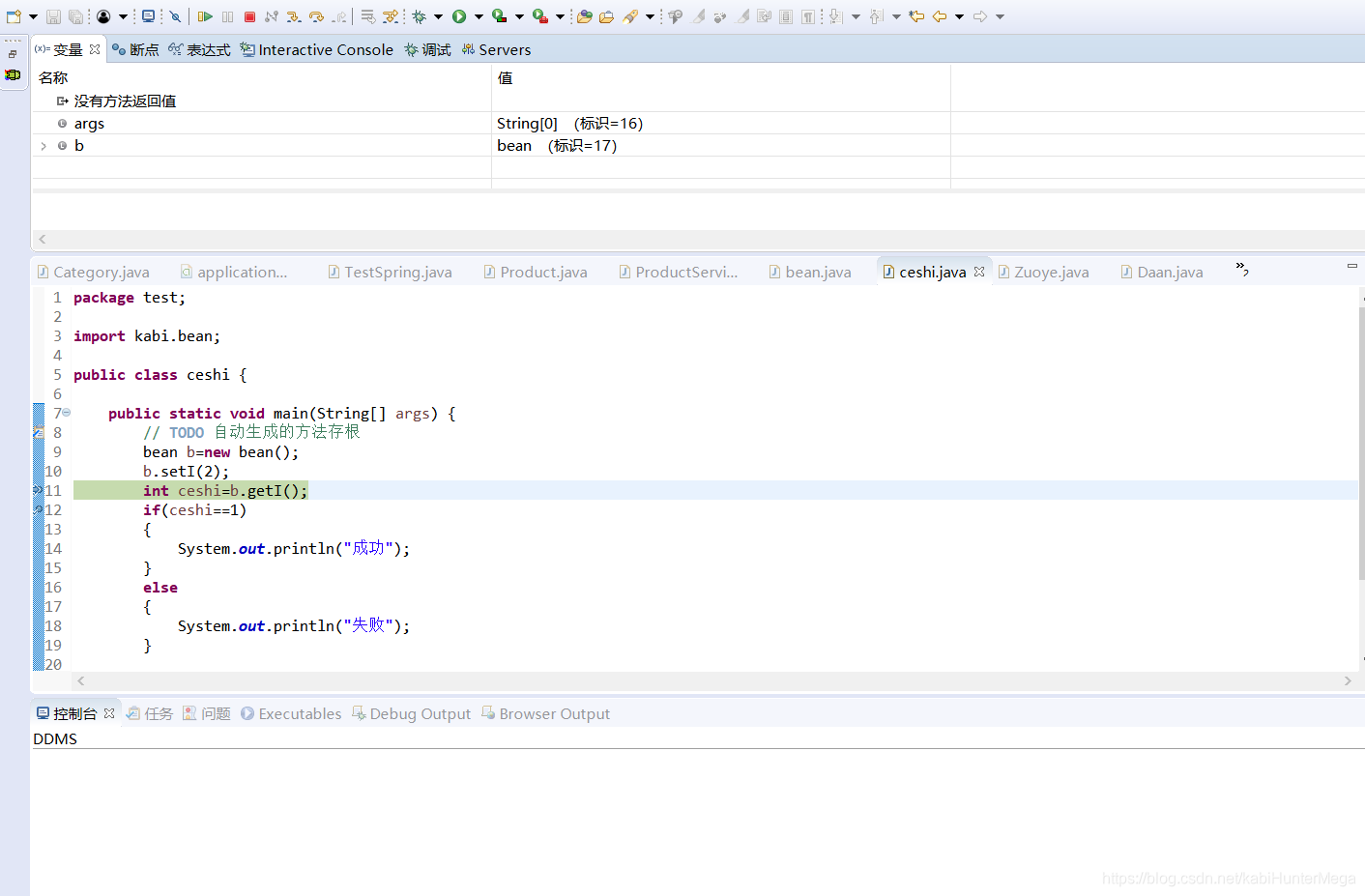Click the Debug bug icon
This screenshot has width=1365, height=896.
click(419, 16)
